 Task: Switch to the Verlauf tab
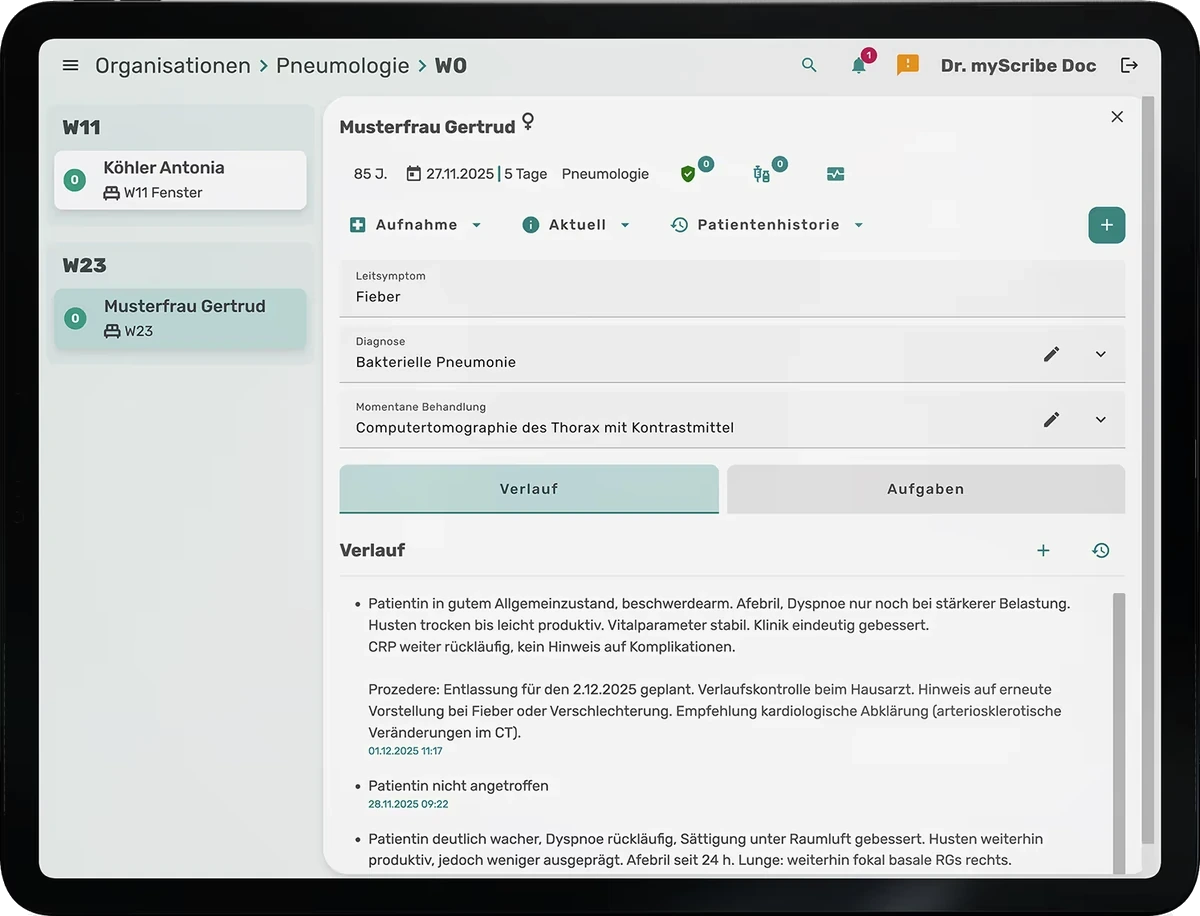click(x=529, y=489)
